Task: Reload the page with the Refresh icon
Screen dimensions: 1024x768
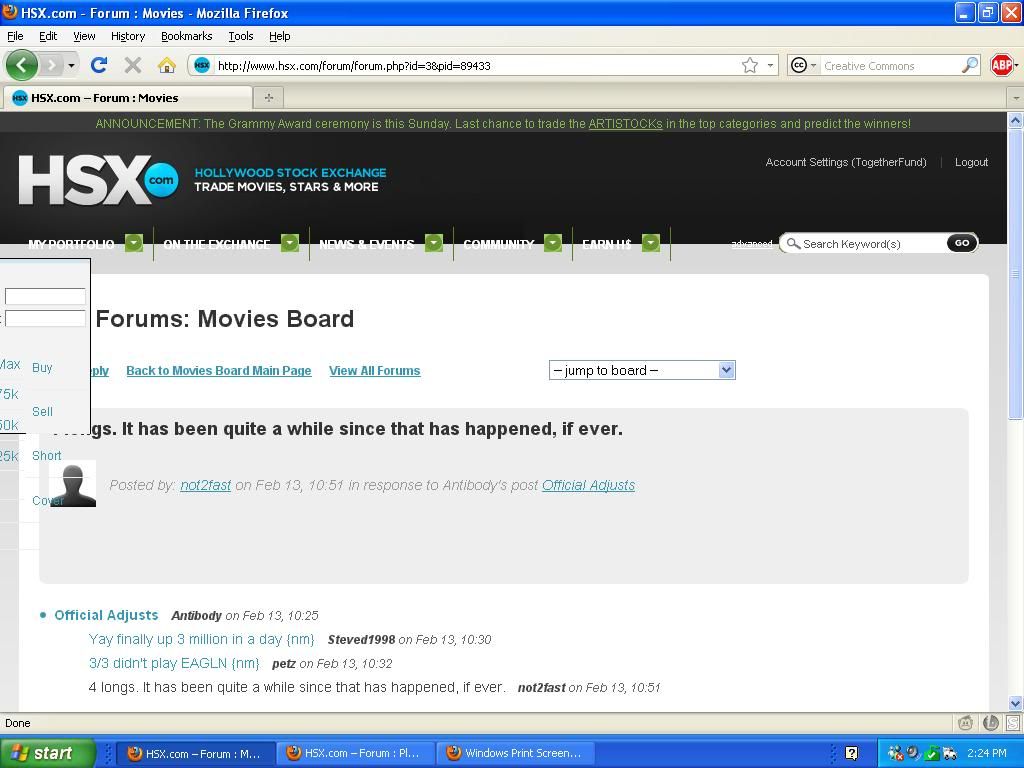Action: [98, 65]
